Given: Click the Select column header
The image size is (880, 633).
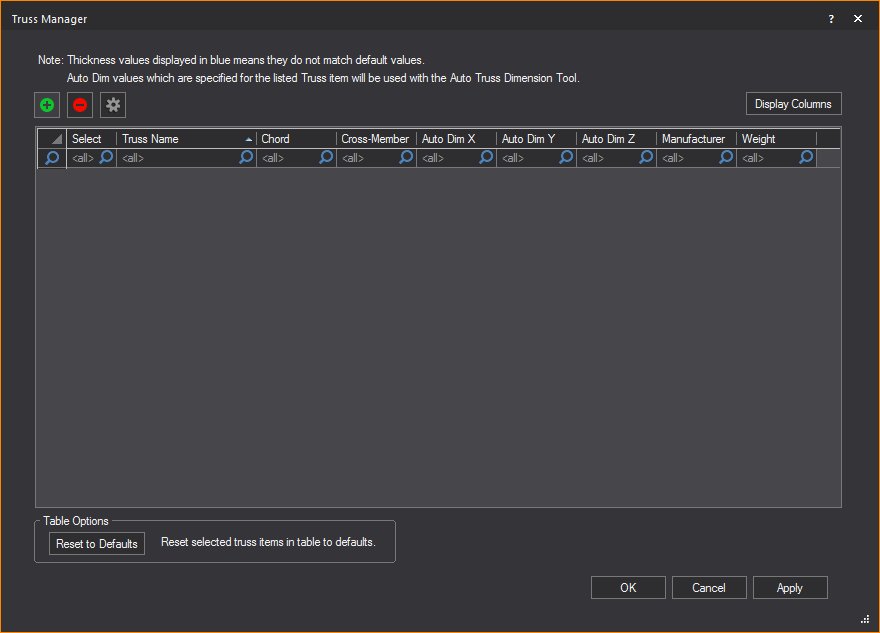Looking at the screenshot, I should 91,139.
